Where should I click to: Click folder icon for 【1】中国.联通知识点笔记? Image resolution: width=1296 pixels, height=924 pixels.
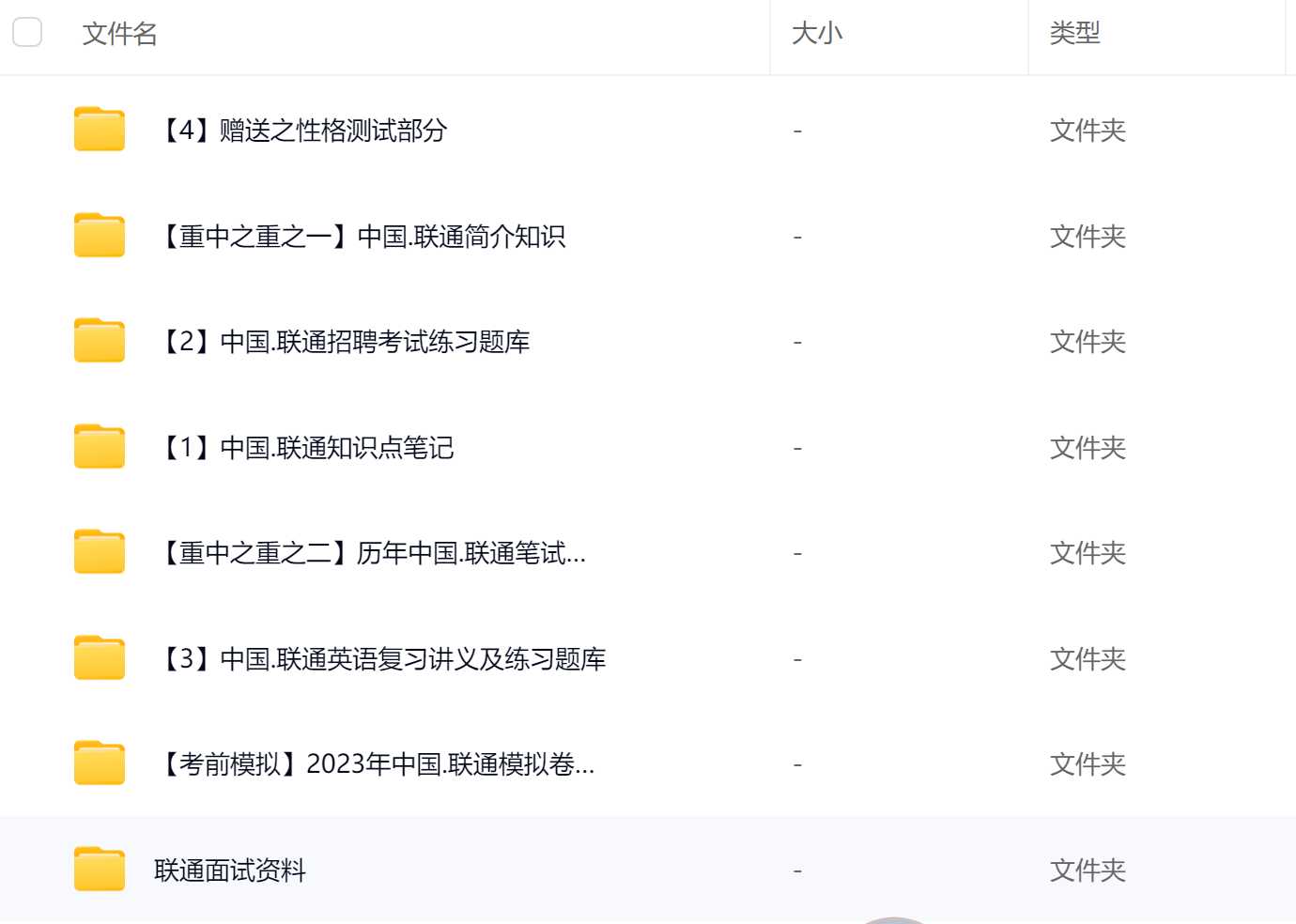[x=100, y=447]
